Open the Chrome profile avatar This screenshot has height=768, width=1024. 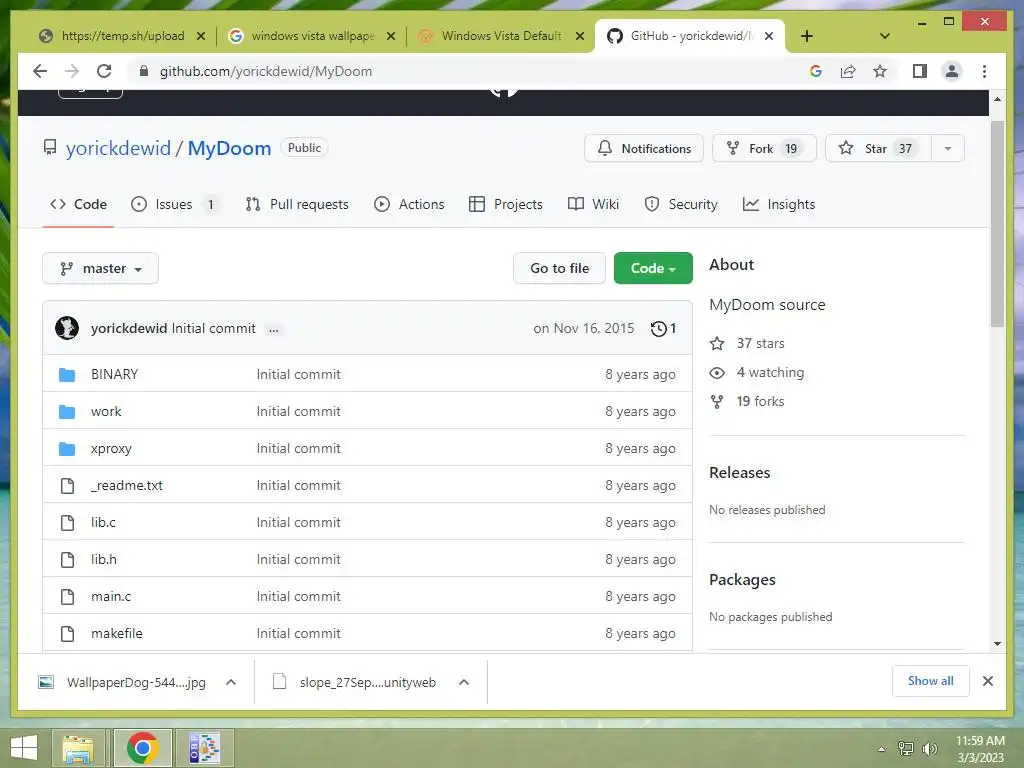tap(952, 71)
